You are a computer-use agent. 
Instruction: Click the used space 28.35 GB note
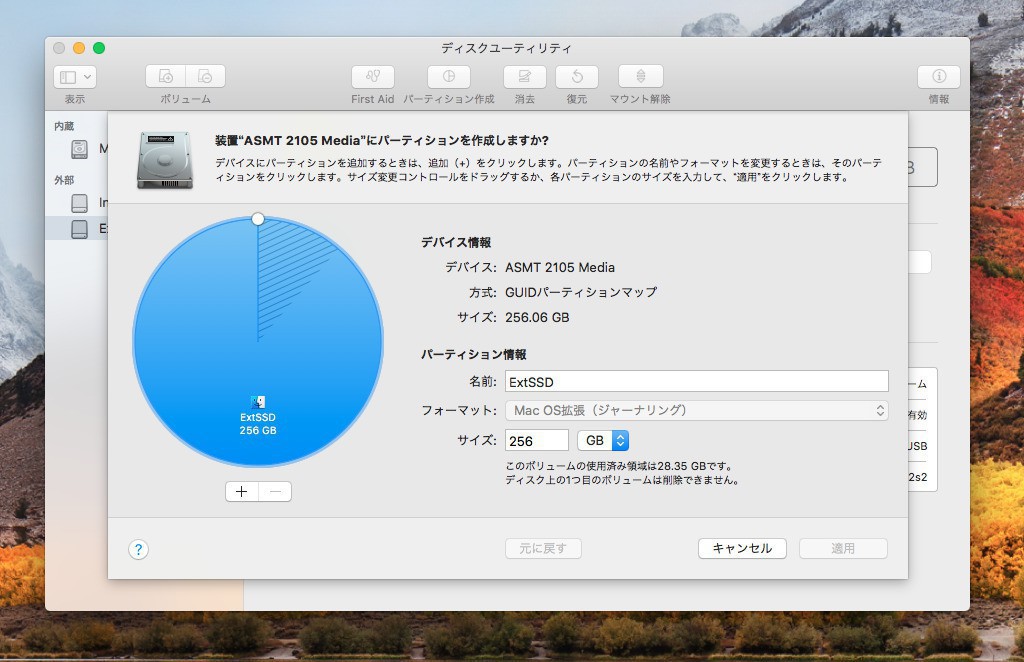(620, 466)
